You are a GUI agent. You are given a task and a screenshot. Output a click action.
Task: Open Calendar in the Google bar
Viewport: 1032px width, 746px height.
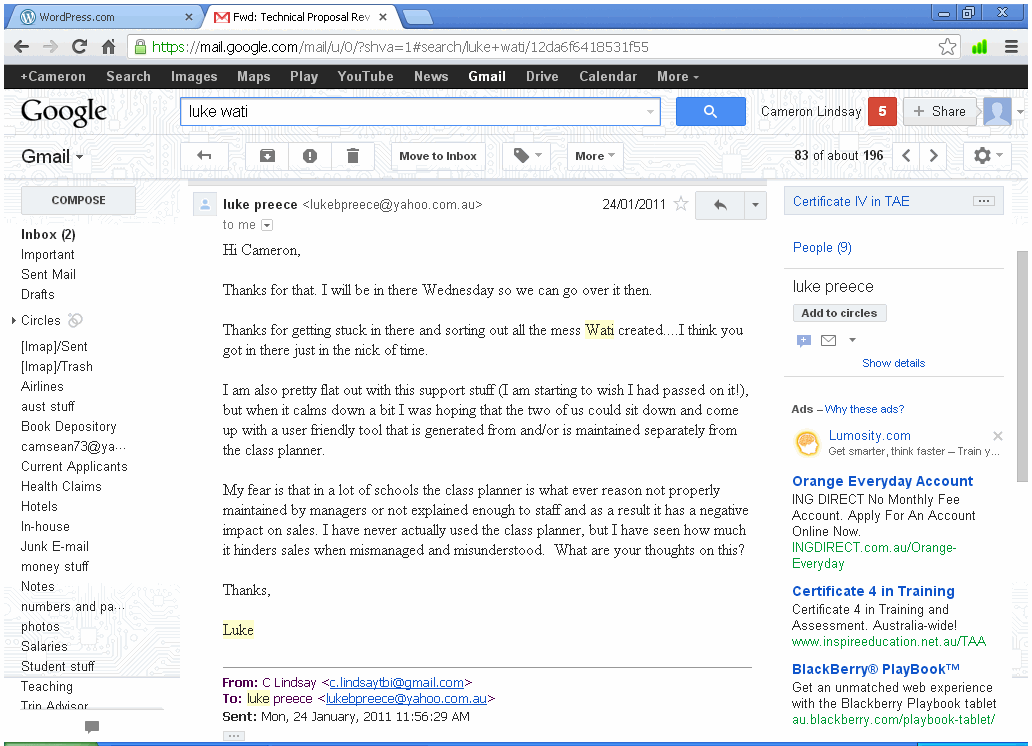(x=607, y=77)
